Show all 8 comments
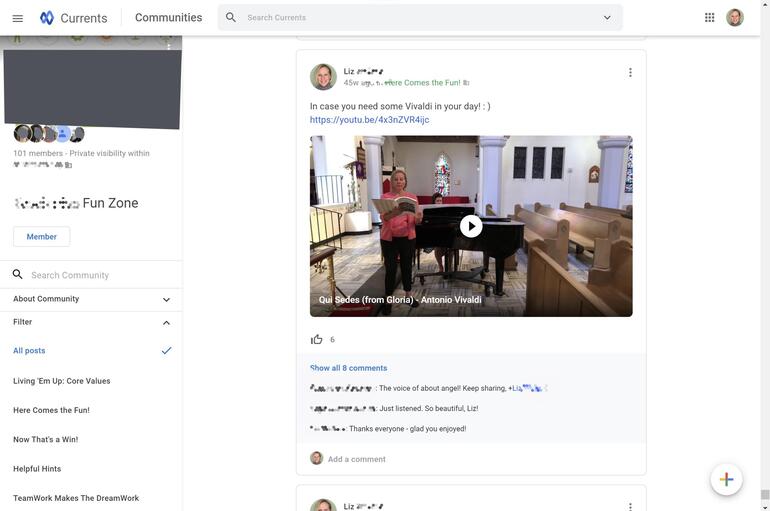Screen dimensions: 770x511 pyautogui.click(x=349, y=368)
